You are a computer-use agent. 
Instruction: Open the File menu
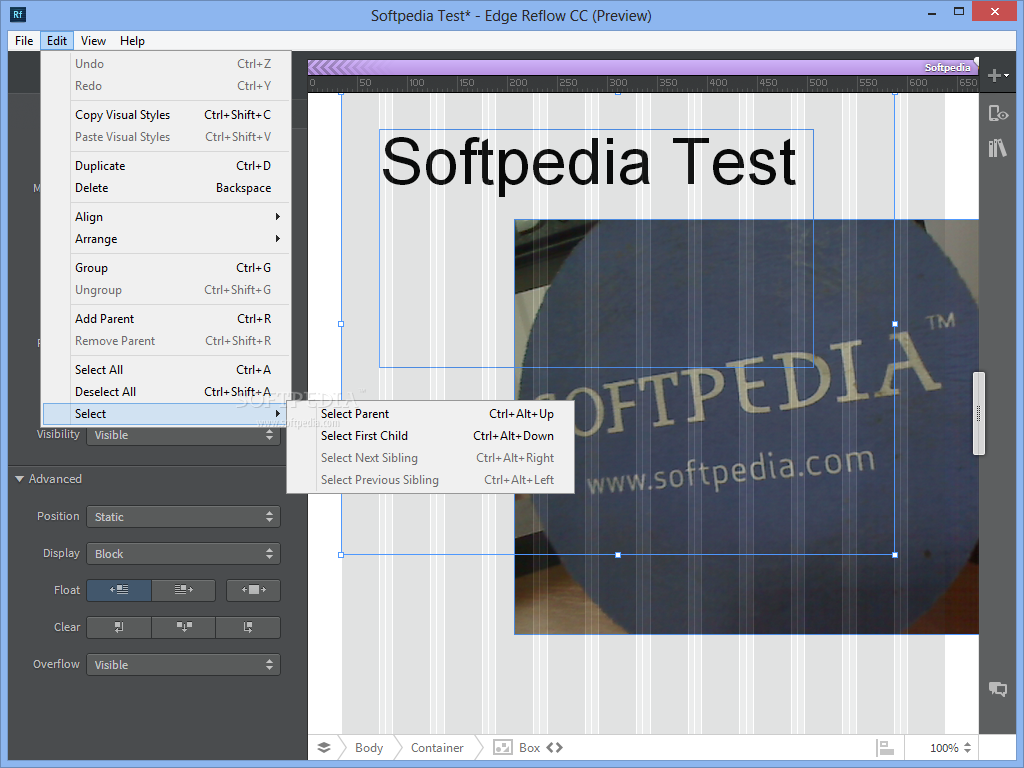(x=24, y=40)
